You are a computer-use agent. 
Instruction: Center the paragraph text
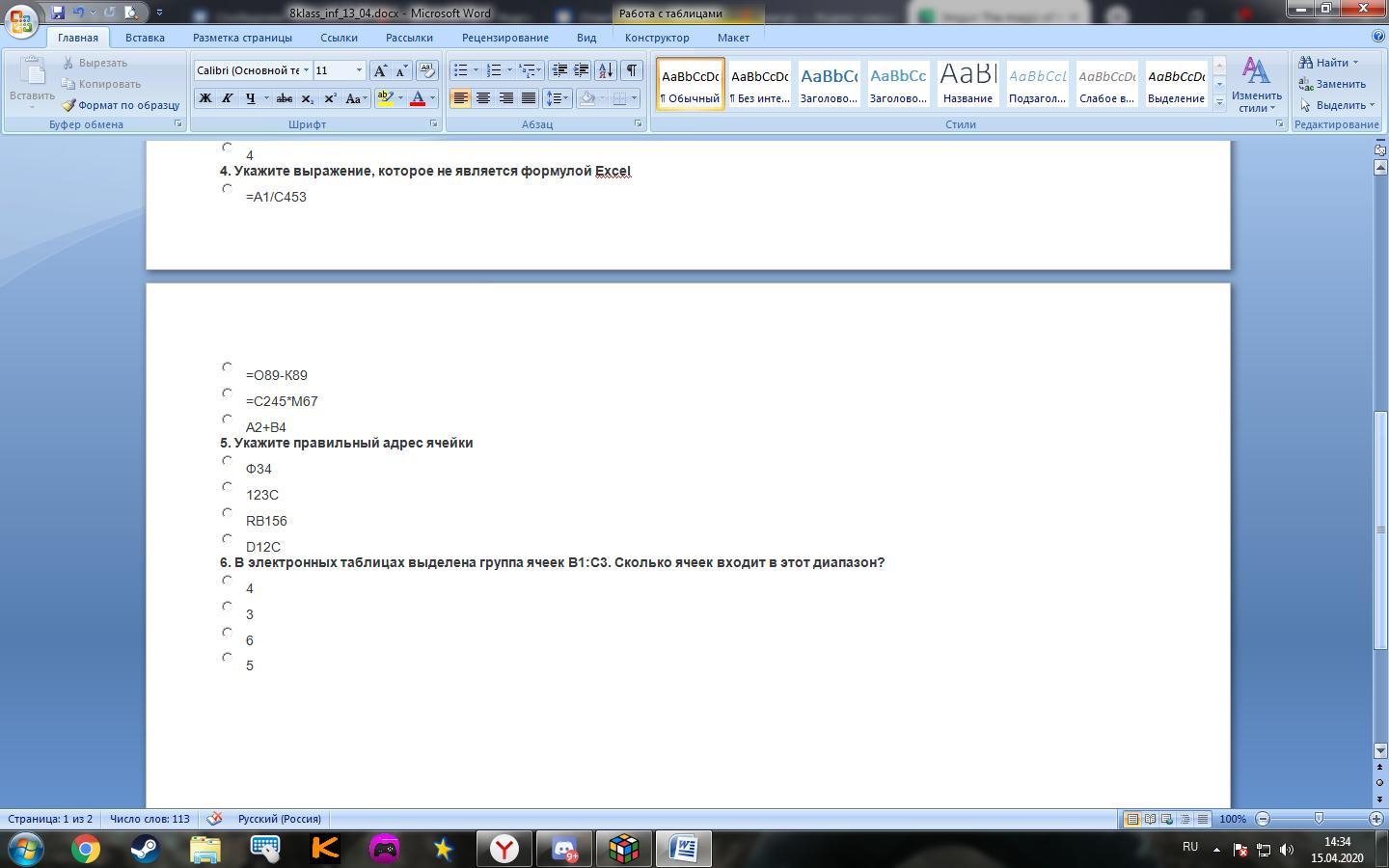[483, 98]
